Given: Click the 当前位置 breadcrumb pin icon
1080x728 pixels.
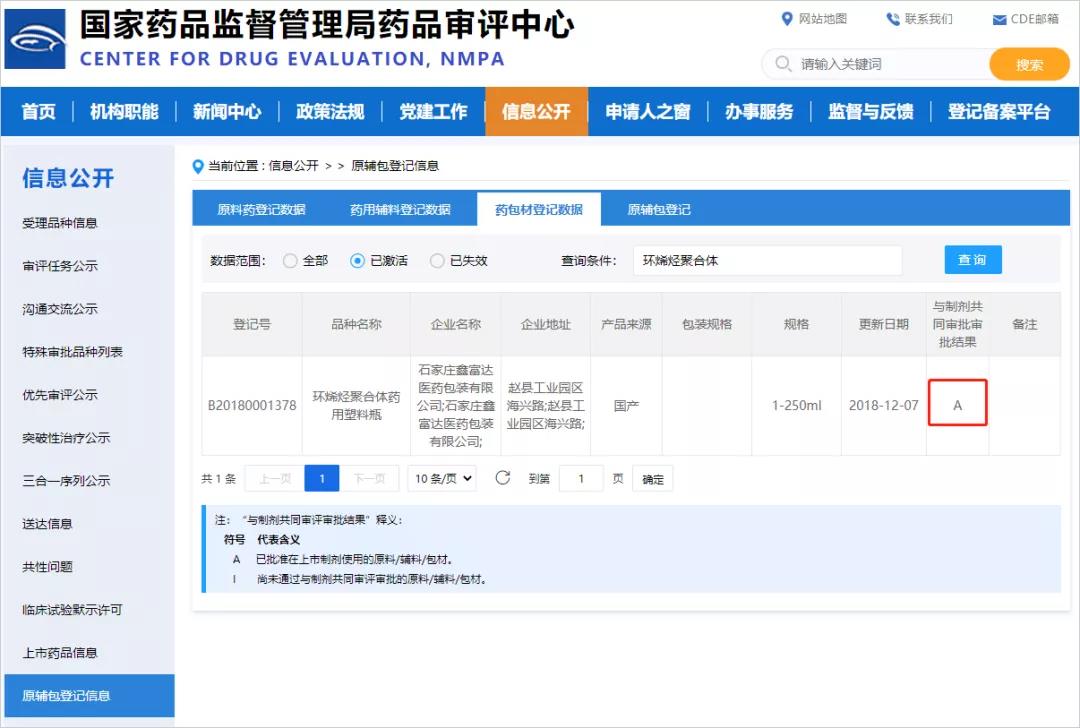Looking at the screenshot, I should pos(198,166).
